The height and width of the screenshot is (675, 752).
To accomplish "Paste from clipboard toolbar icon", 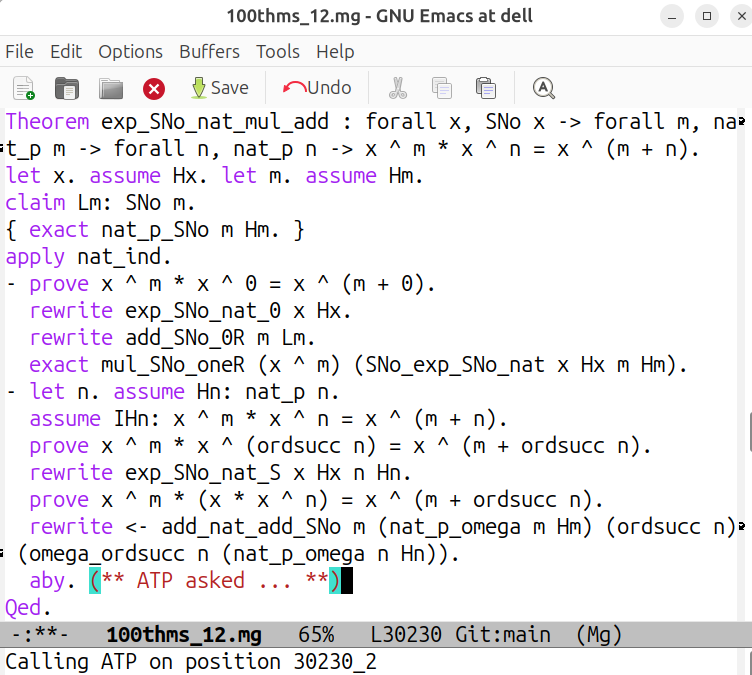I will click(486, 88).
